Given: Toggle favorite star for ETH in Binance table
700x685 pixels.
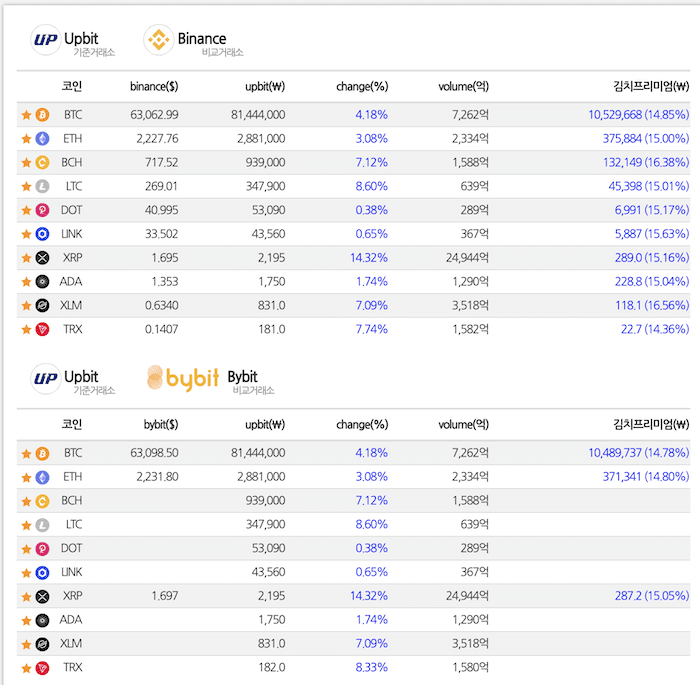Looking at the screenshot, I should (x=26, y=138).
